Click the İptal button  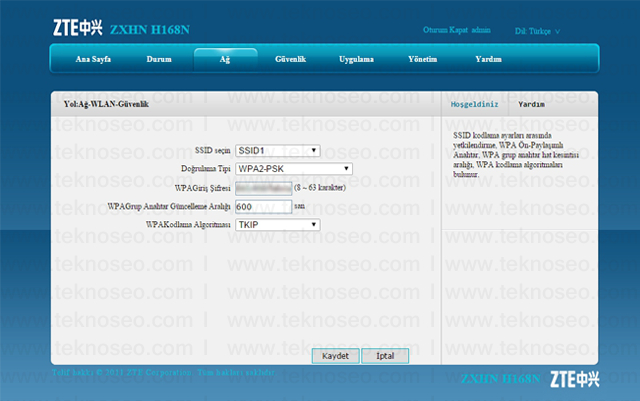coord(385,356)
